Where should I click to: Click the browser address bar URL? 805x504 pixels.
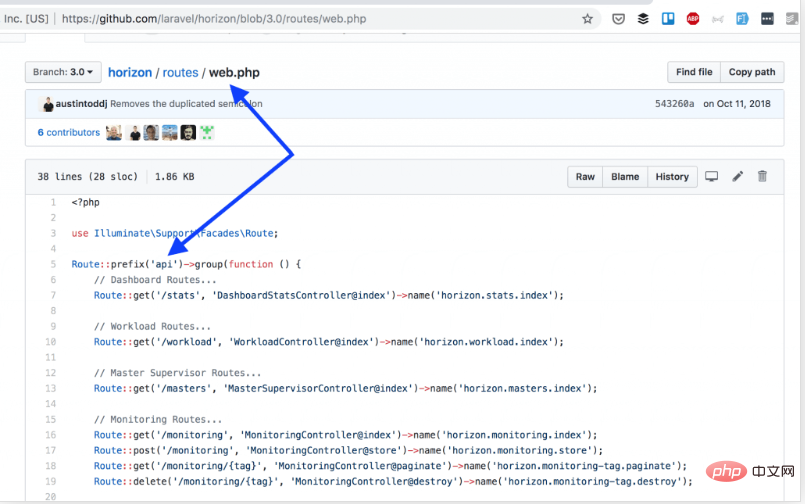click(214, 19)
